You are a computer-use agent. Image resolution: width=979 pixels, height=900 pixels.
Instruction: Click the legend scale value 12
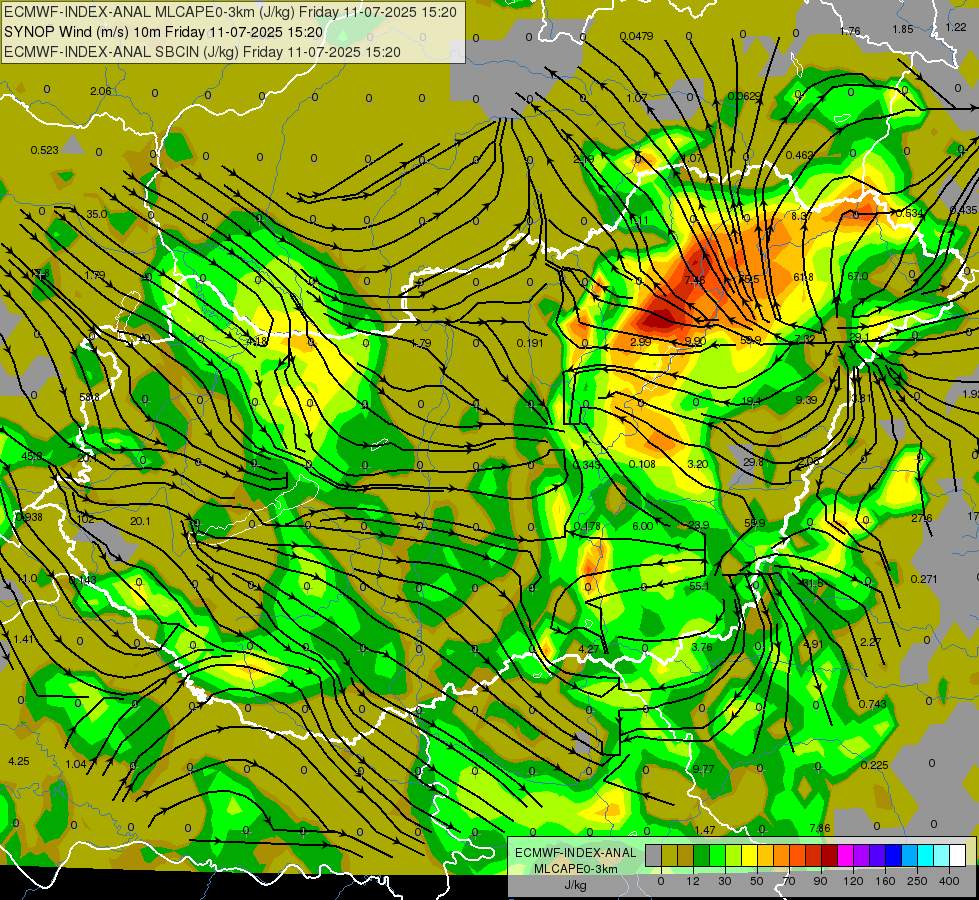click(693, 881)
